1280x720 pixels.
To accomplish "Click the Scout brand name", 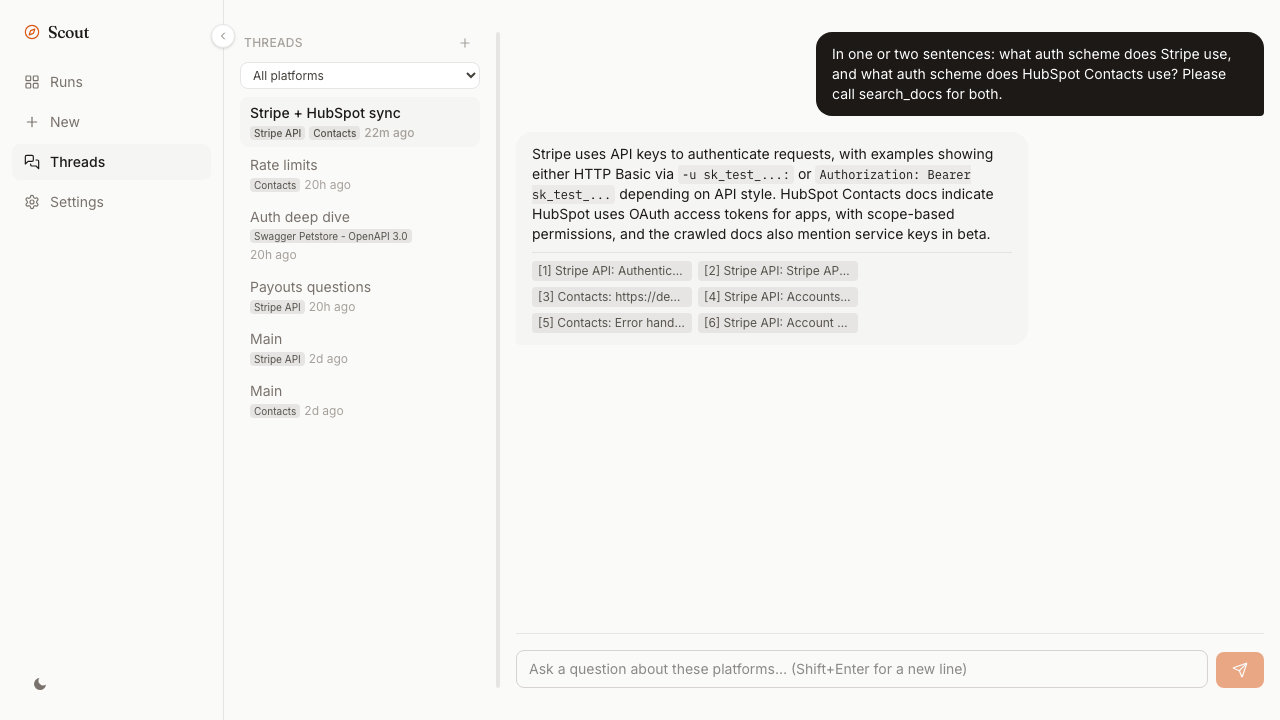I will (x=69, y=32).
